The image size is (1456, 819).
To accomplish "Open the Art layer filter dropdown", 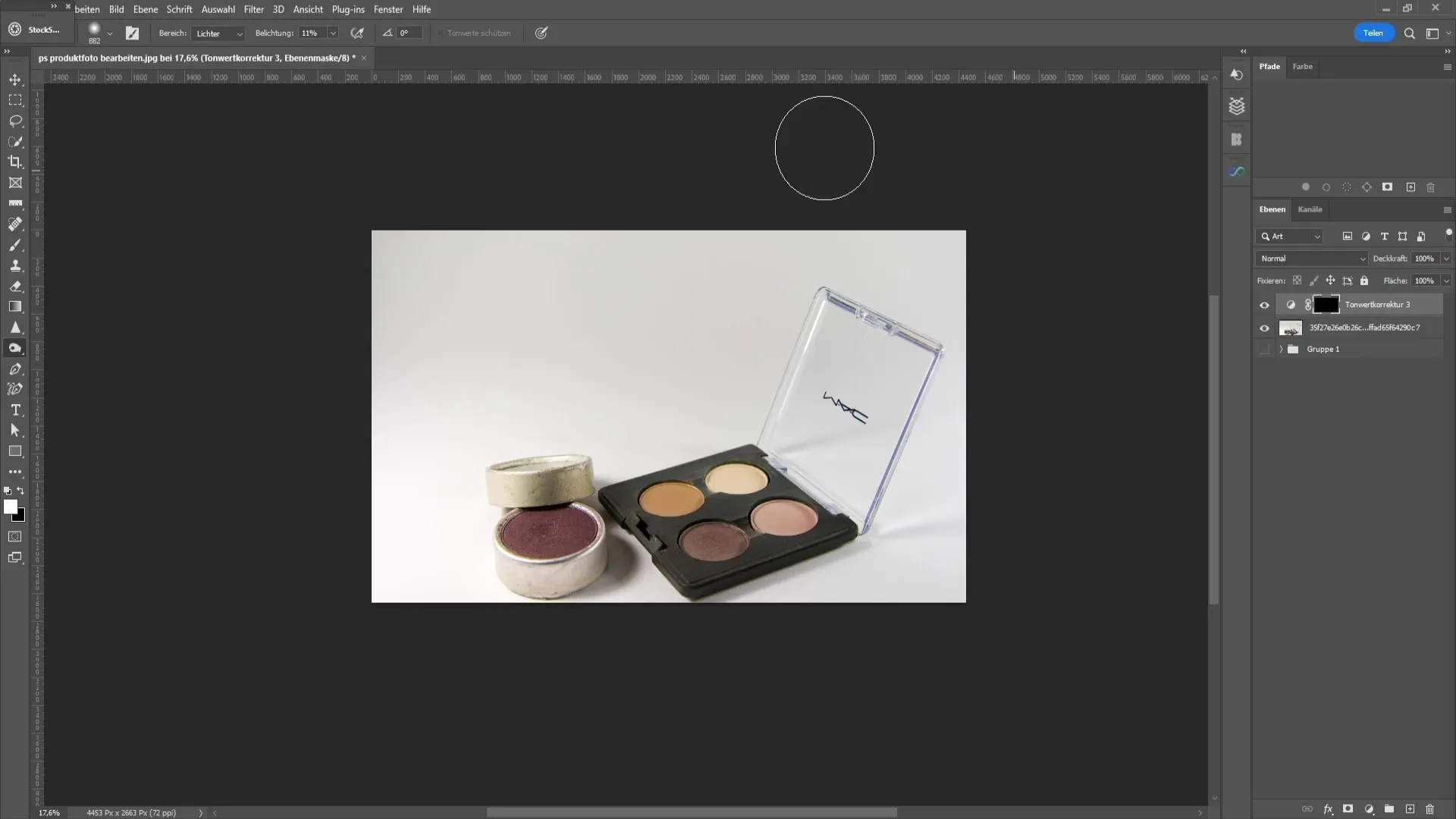I will point(1290,237).
